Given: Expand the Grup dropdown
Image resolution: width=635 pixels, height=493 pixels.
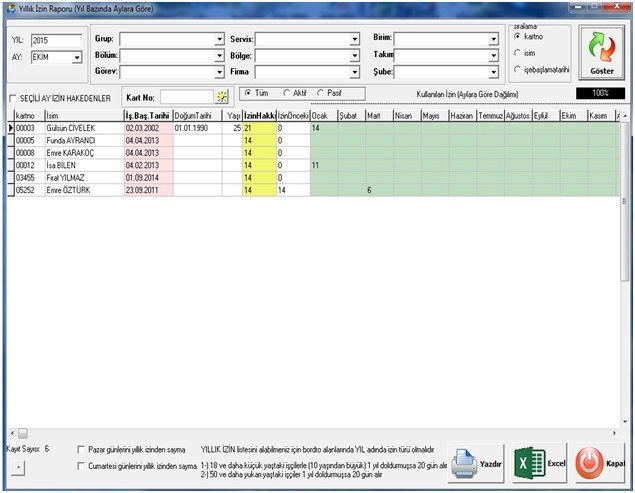Looking at the screenshot, I should (219, 40).
